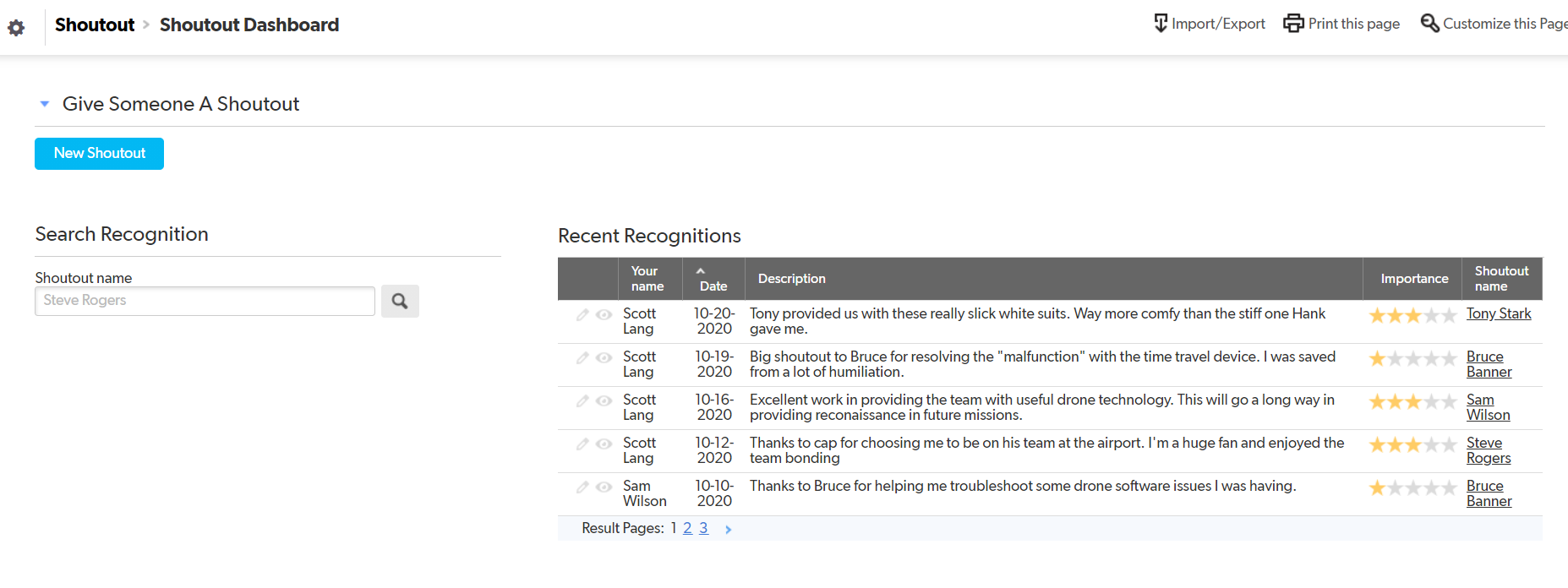Click the magnifier search button
Image resolution: width=1568 pixels, height=588 pixels.
[400, 301]
